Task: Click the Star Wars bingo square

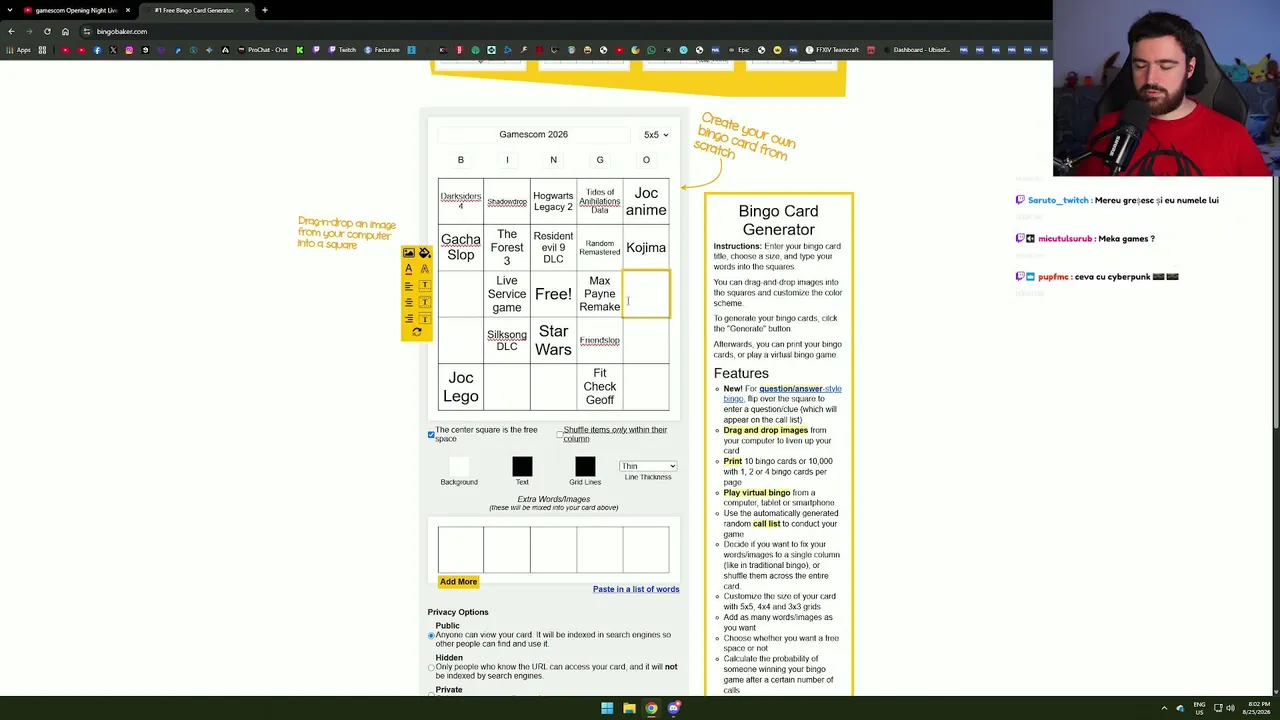Action: pyautogui.click(x=553, y=341)
